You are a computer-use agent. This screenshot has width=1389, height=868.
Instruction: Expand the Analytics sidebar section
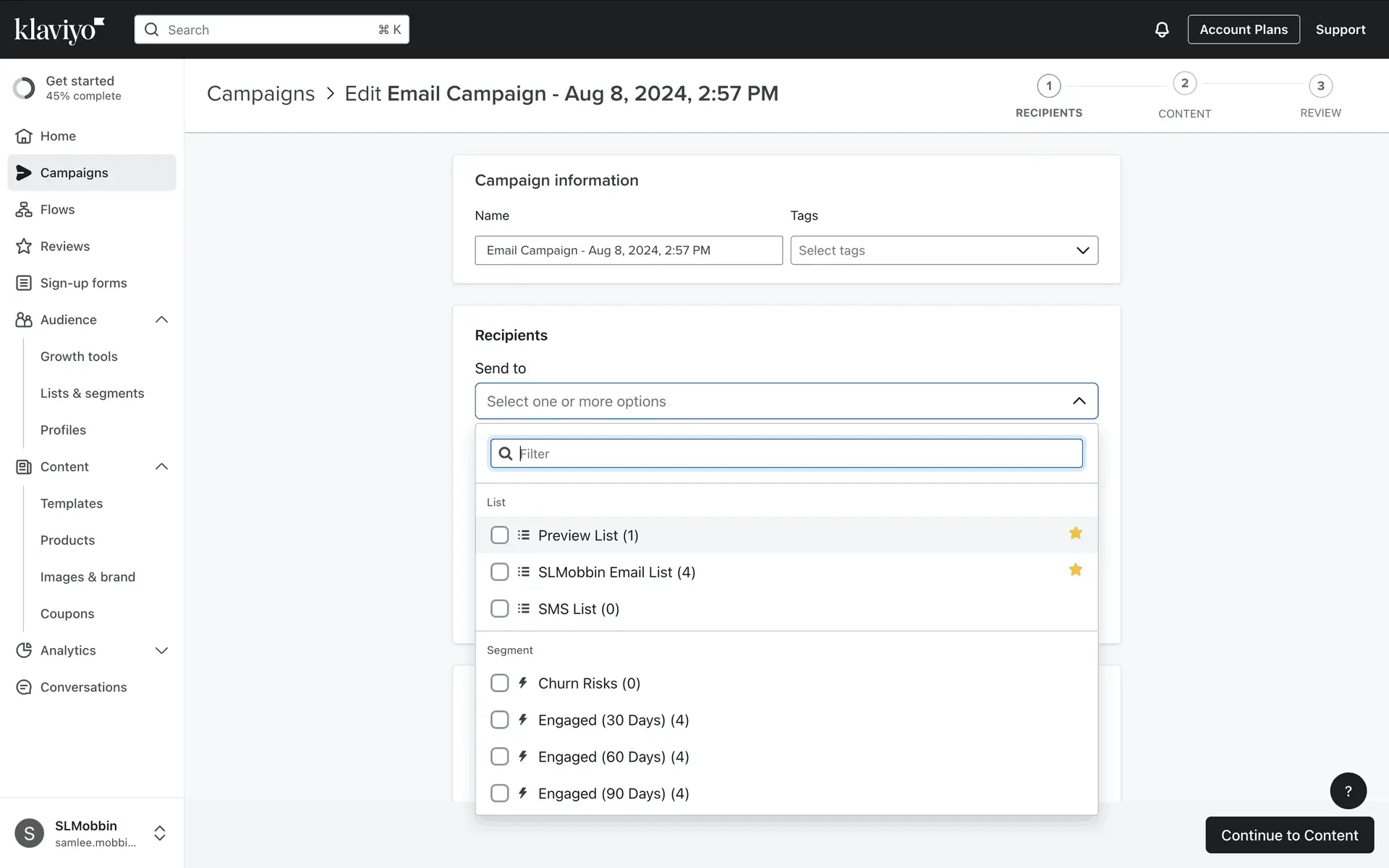161,650
